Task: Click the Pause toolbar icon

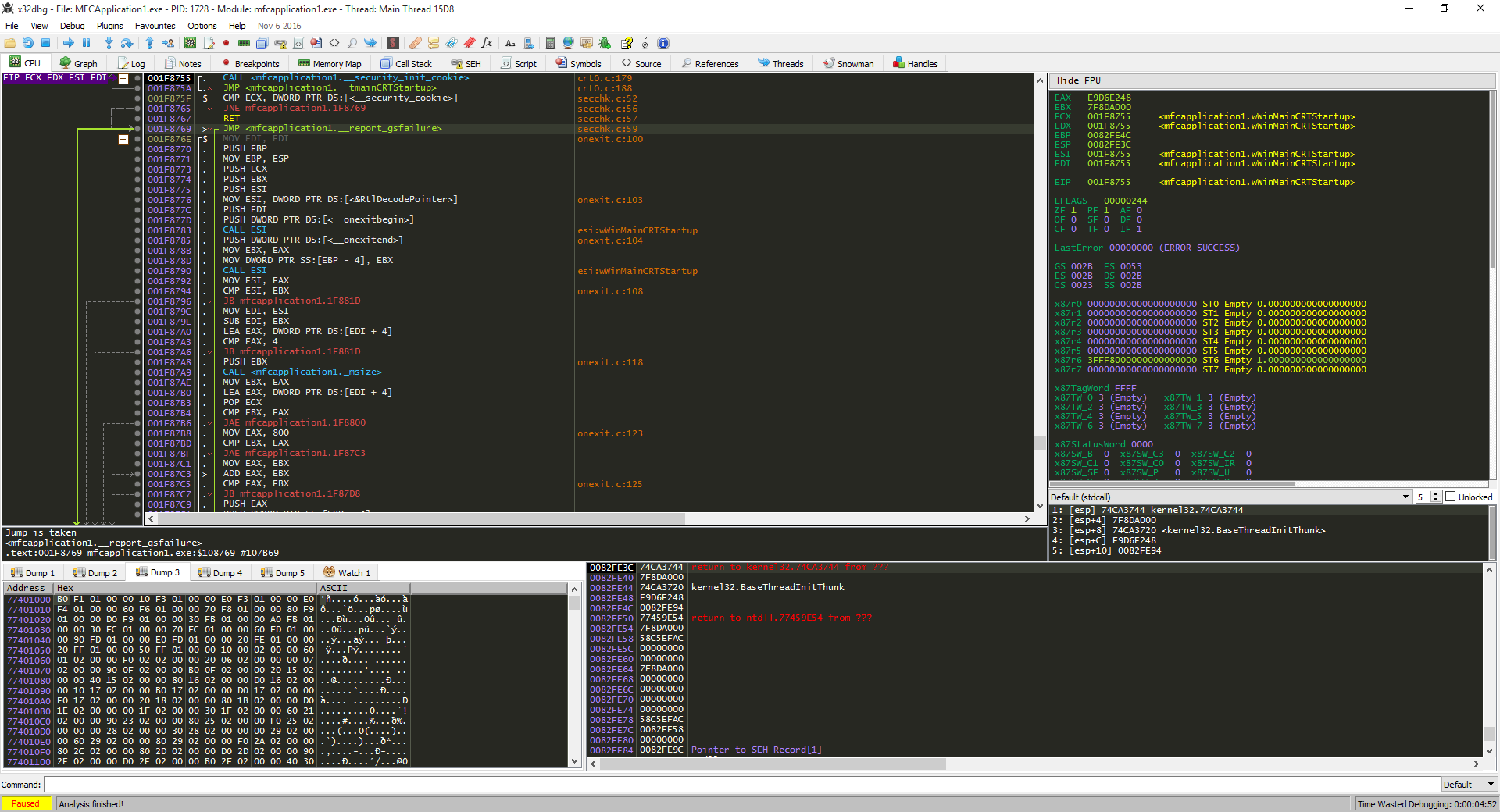Action: click(x=86, y=43)
